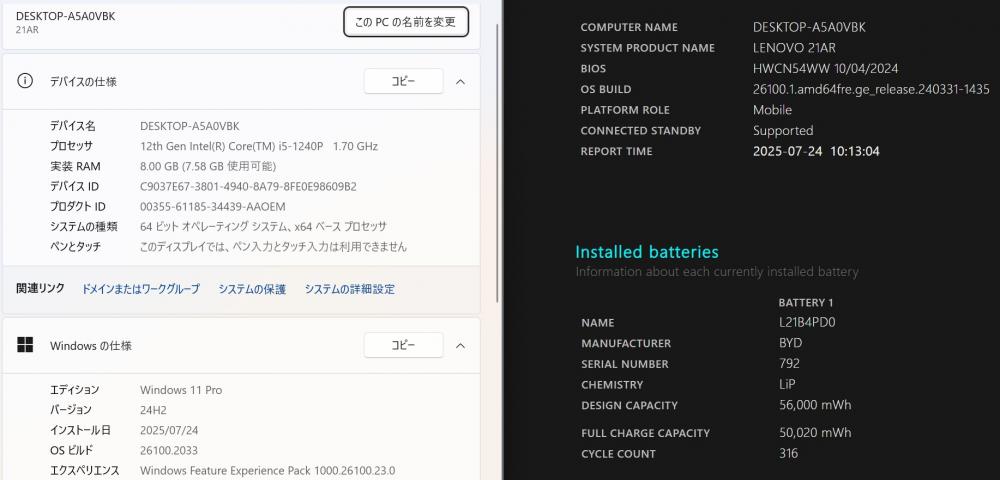This screenshot has width=1000, height=480.
Task: Select battery manufacturer BYD
Action: (x=790, y=343)
